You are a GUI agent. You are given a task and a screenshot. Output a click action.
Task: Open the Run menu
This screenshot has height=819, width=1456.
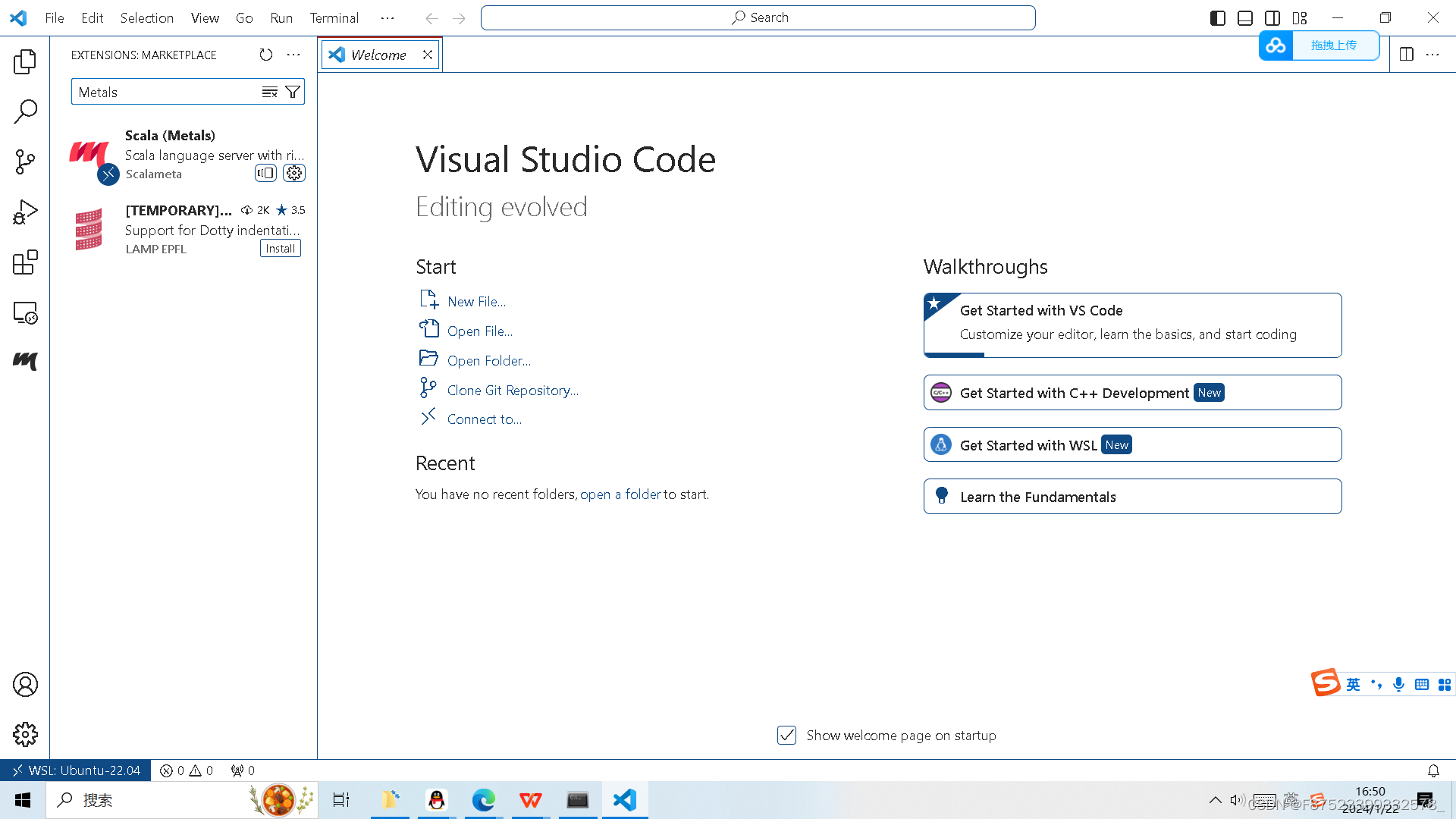(x=281, y=17)
